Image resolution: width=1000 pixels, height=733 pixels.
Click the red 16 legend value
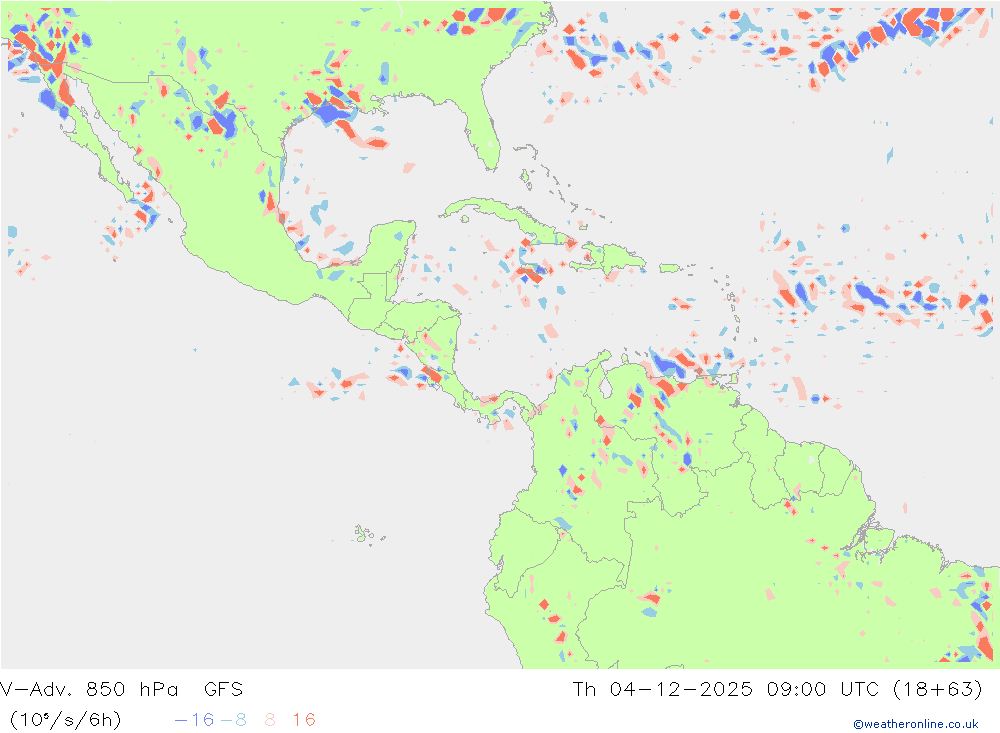coord(304,720)
